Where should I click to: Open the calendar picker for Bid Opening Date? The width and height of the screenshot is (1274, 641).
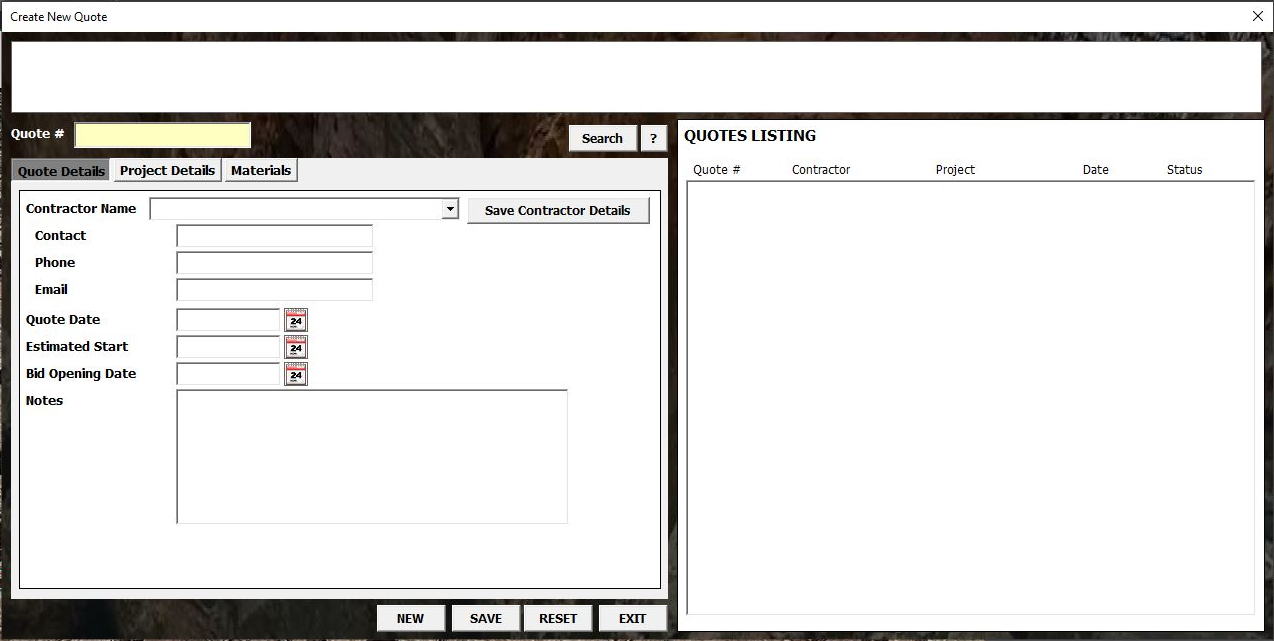[295, 374]
